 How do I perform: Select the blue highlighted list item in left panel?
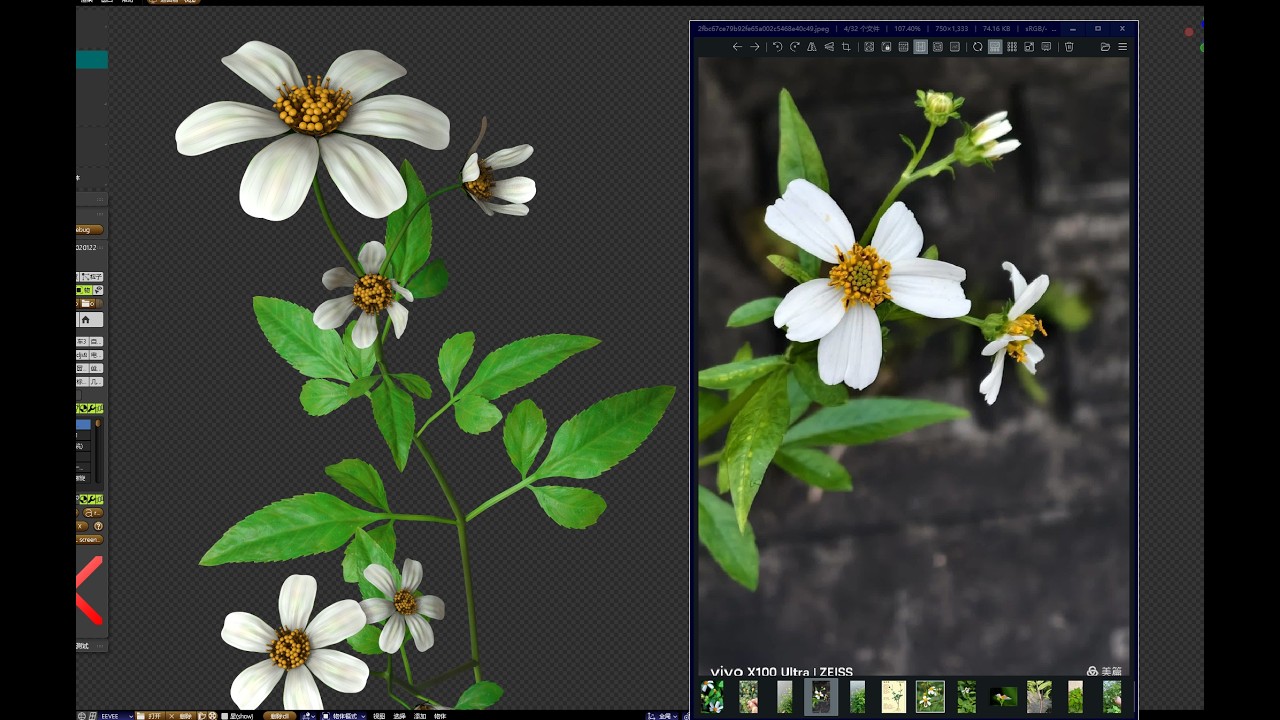[x=84, y=425]
